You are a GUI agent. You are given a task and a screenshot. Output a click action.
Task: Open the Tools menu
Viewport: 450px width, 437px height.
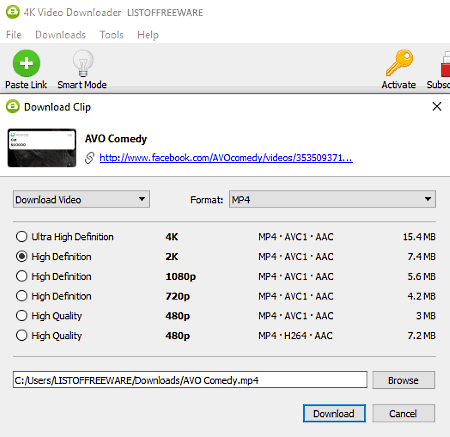[x=111, y=35]
